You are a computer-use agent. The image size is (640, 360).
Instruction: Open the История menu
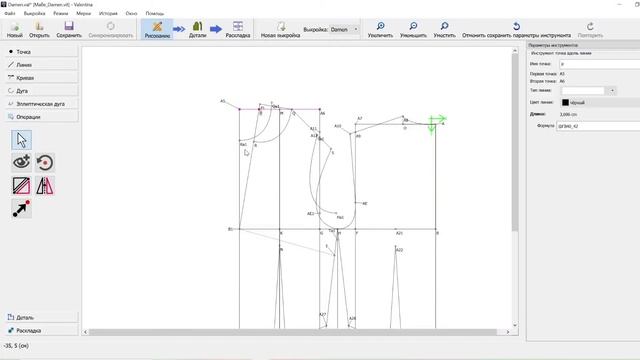click(108, 13)
